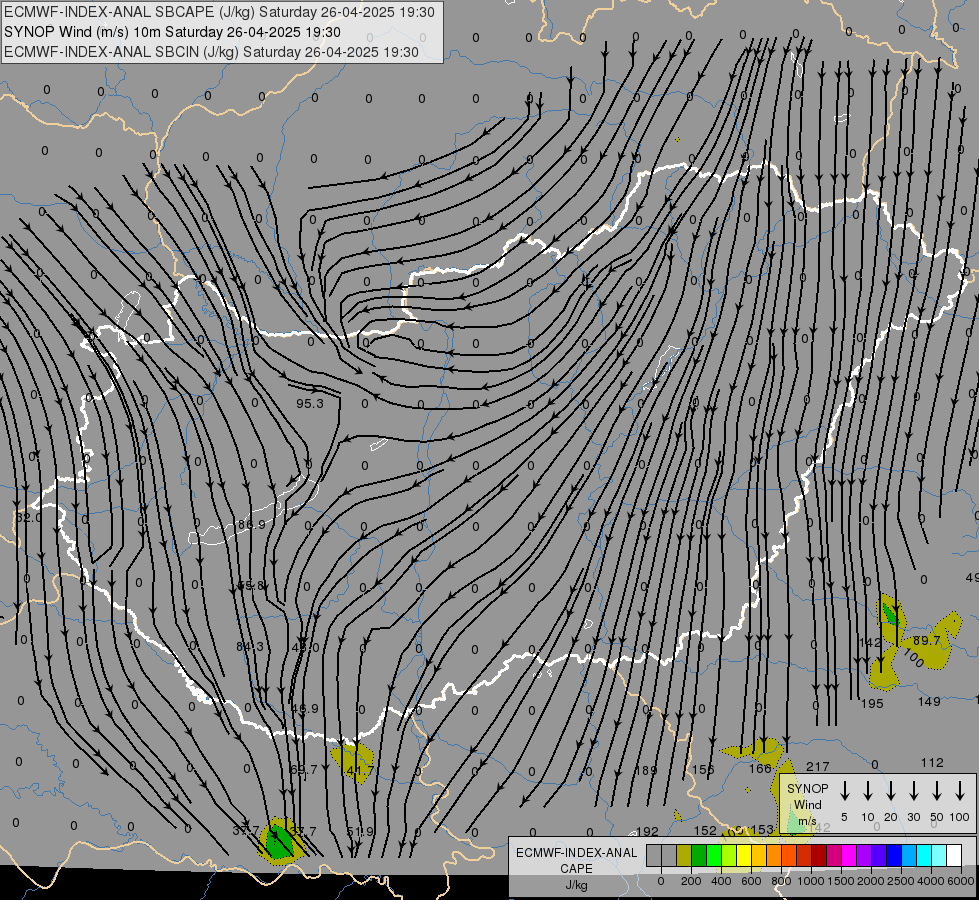
Task: Click the 112 value on the map
Action: pos(932,763)
